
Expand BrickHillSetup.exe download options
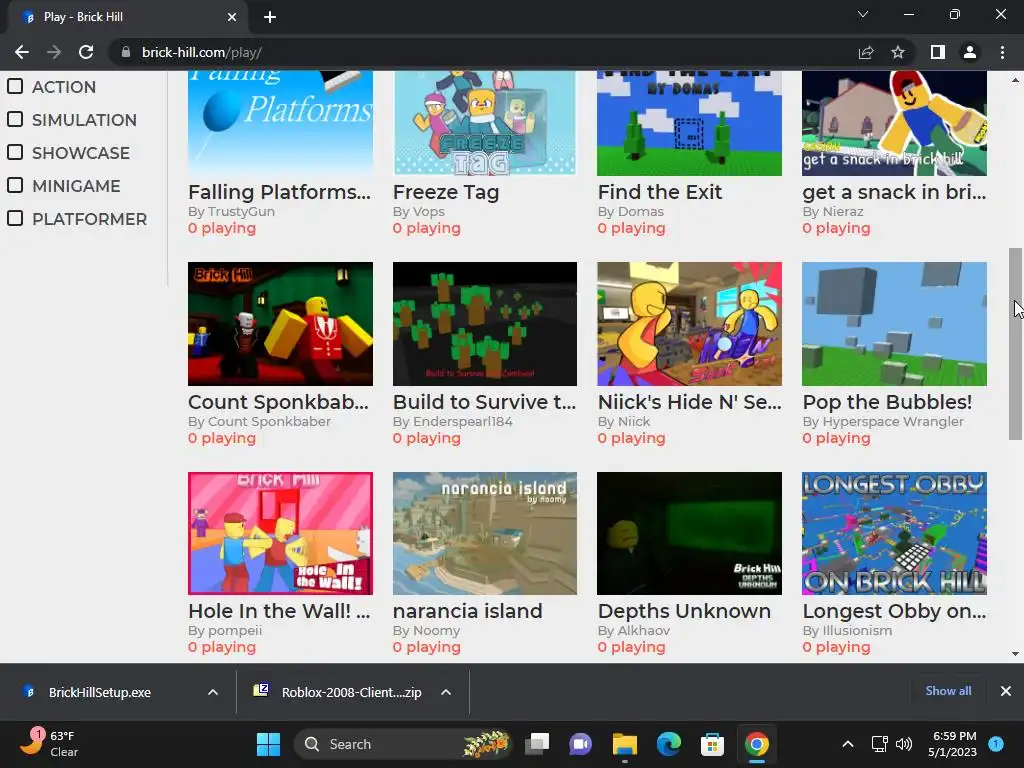click(x=213, y=692)
